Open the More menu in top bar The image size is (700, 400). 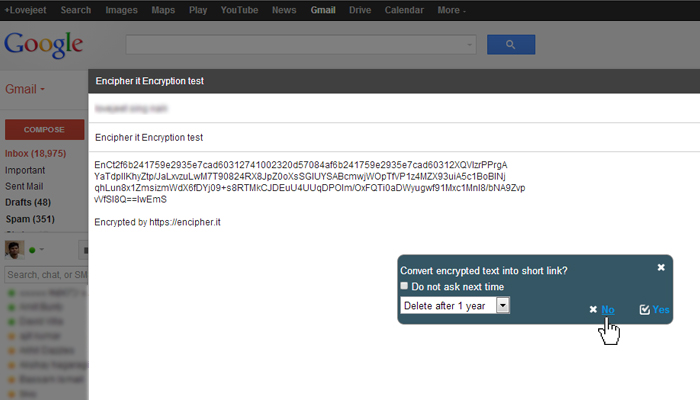(x=451, y=10)
